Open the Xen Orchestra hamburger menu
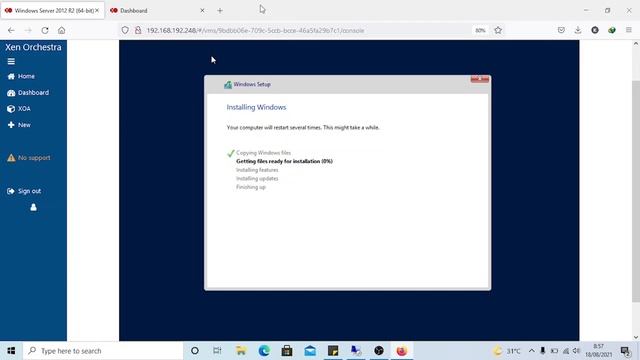This screenshot has width=640, height=360. point(11,61)
